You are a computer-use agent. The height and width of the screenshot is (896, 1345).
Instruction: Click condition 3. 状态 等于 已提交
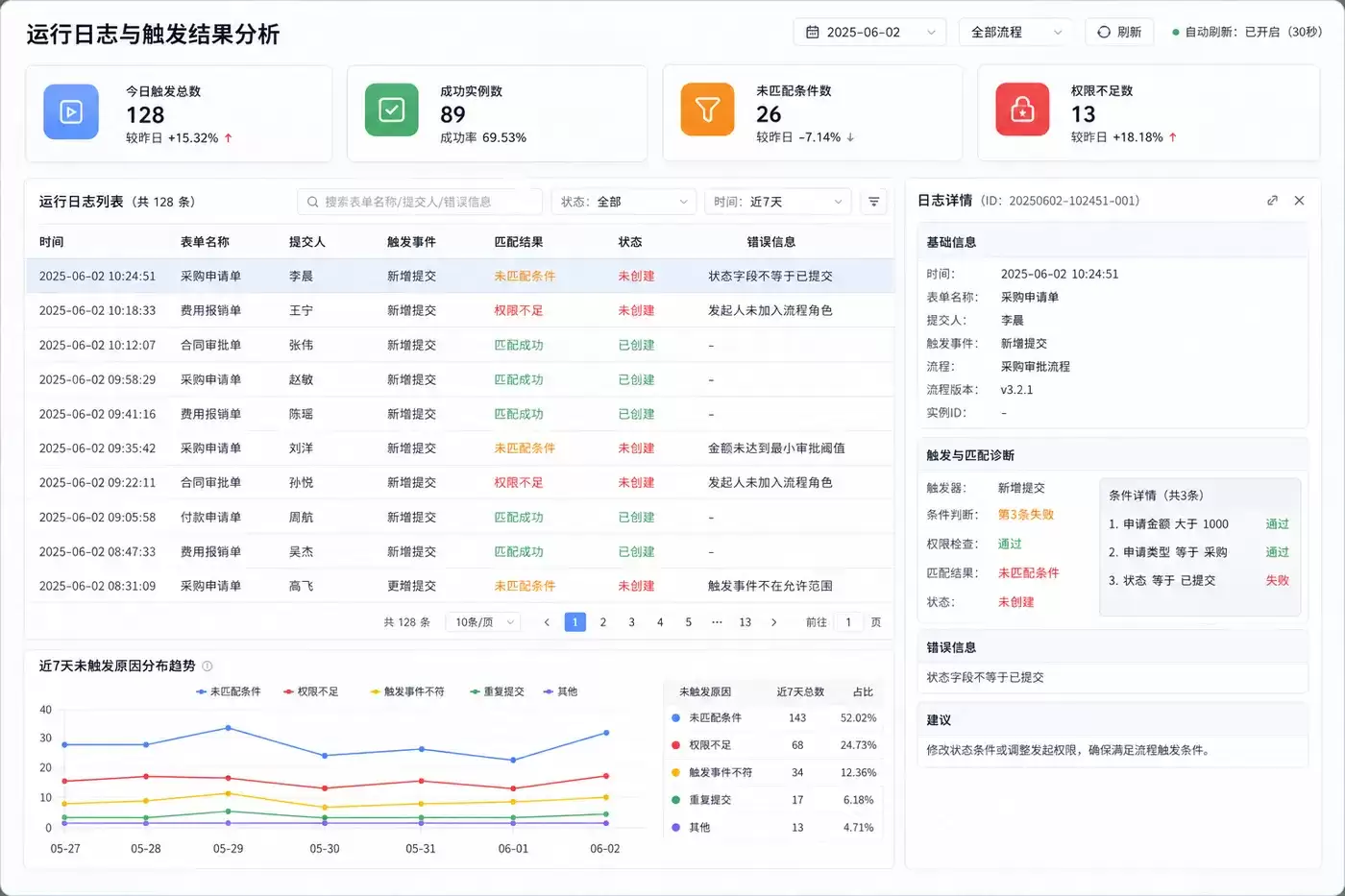pyautogui.click(x=1162, y=580)
